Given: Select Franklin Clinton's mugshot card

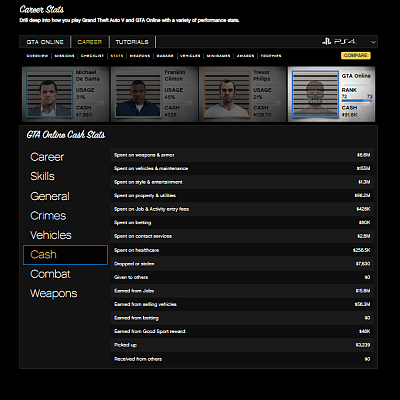Looking at the screenshot, I should [154, 94].
